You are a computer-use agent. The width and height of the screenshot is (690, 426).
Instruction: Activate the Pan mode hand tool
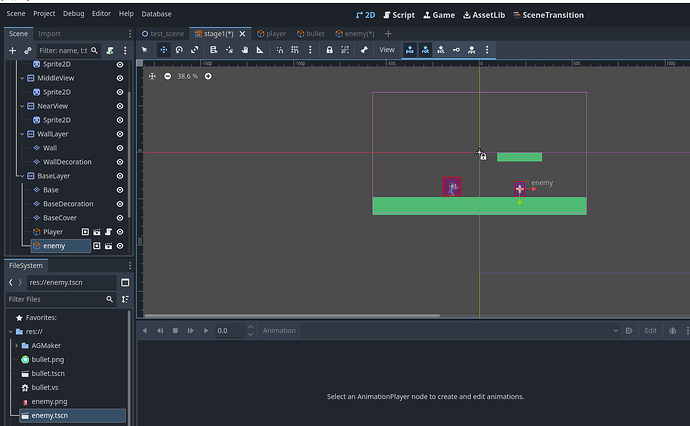pos(245,49)
